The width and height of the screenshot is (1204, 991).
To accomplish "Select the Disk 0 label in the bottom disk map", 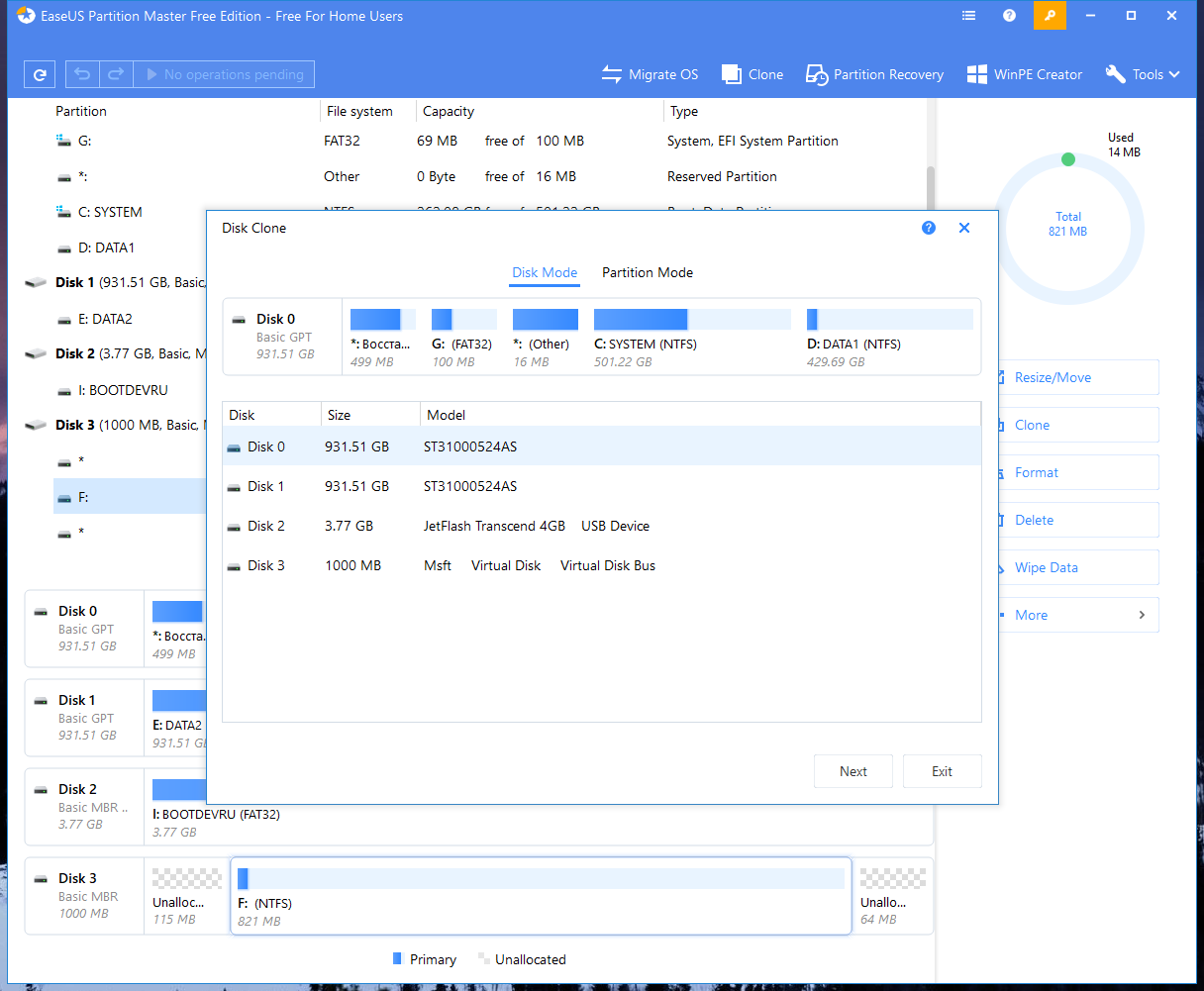I will (x=85, y=629).
